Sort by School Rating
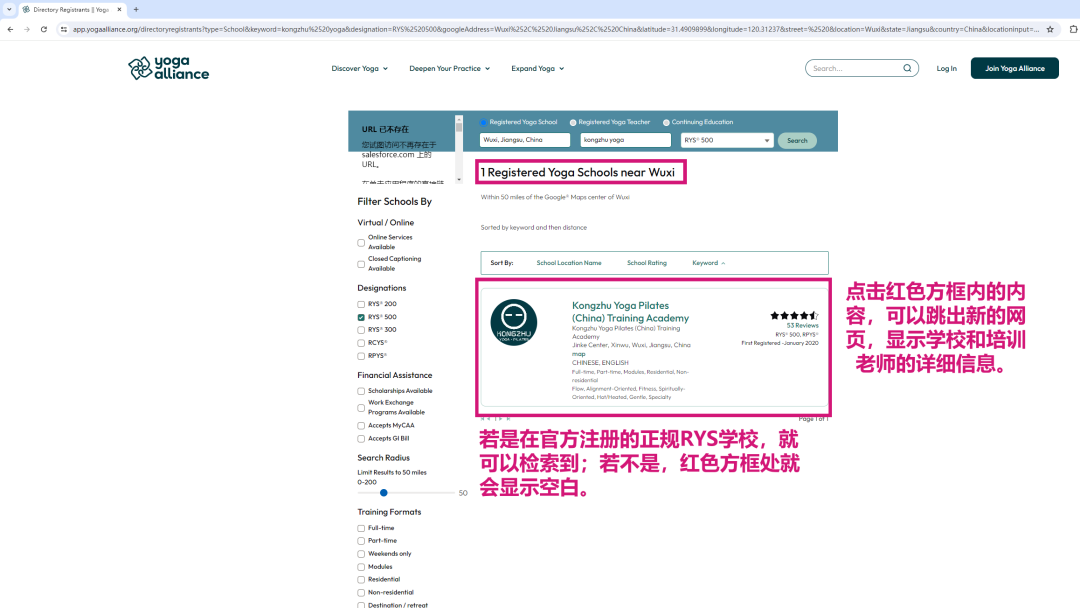Image resolution: width=1080 pixels, height=608 pixels. pyautogui.click(x=647, y=263)
